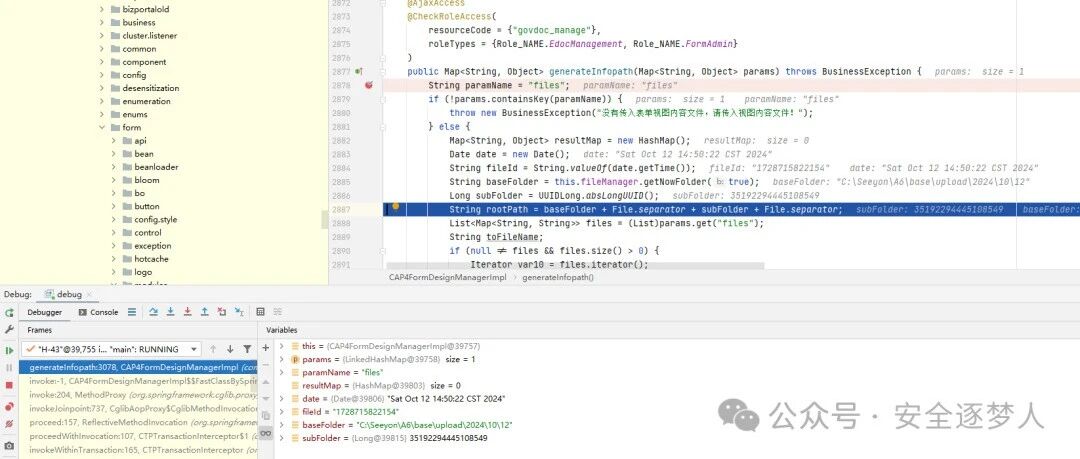Click line number 2884 in gutter
The height and width of the screenshot is (459, 1080).
click(340, 167)
